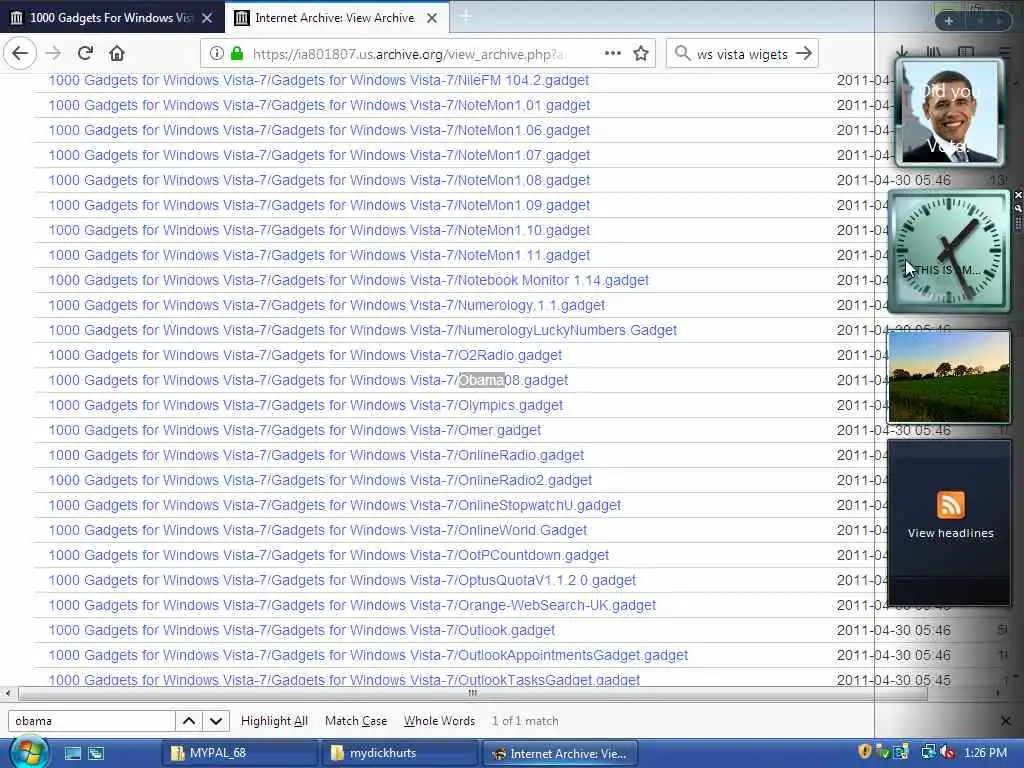Open the OutlookAppointmentsGadget.gadget link

[368, 655]
